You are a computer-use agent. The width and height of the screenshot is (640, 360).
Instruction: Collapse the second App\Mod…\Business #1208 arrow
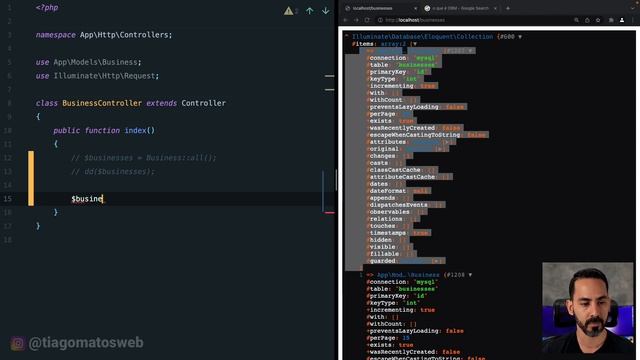coord(470,275)
